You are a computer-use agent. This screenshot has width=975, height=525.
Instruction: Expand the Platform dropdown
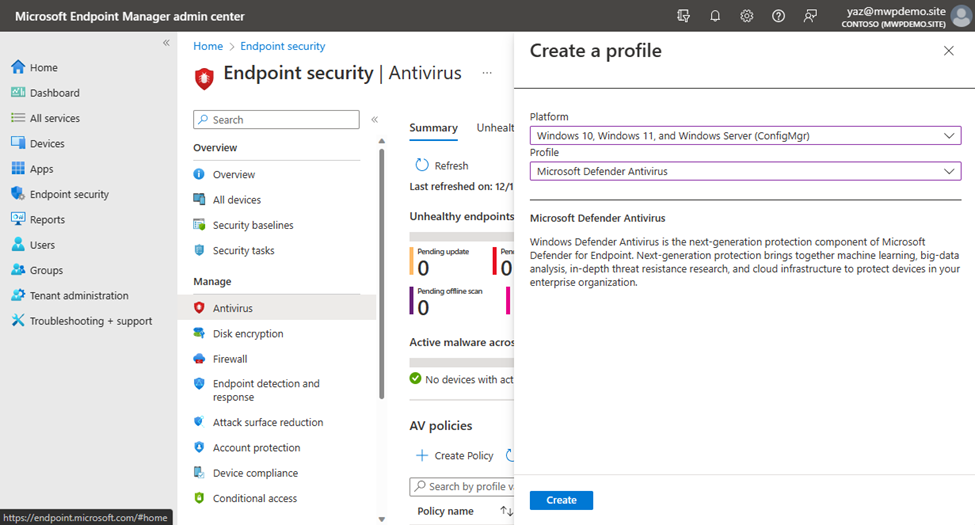(744, 135)
